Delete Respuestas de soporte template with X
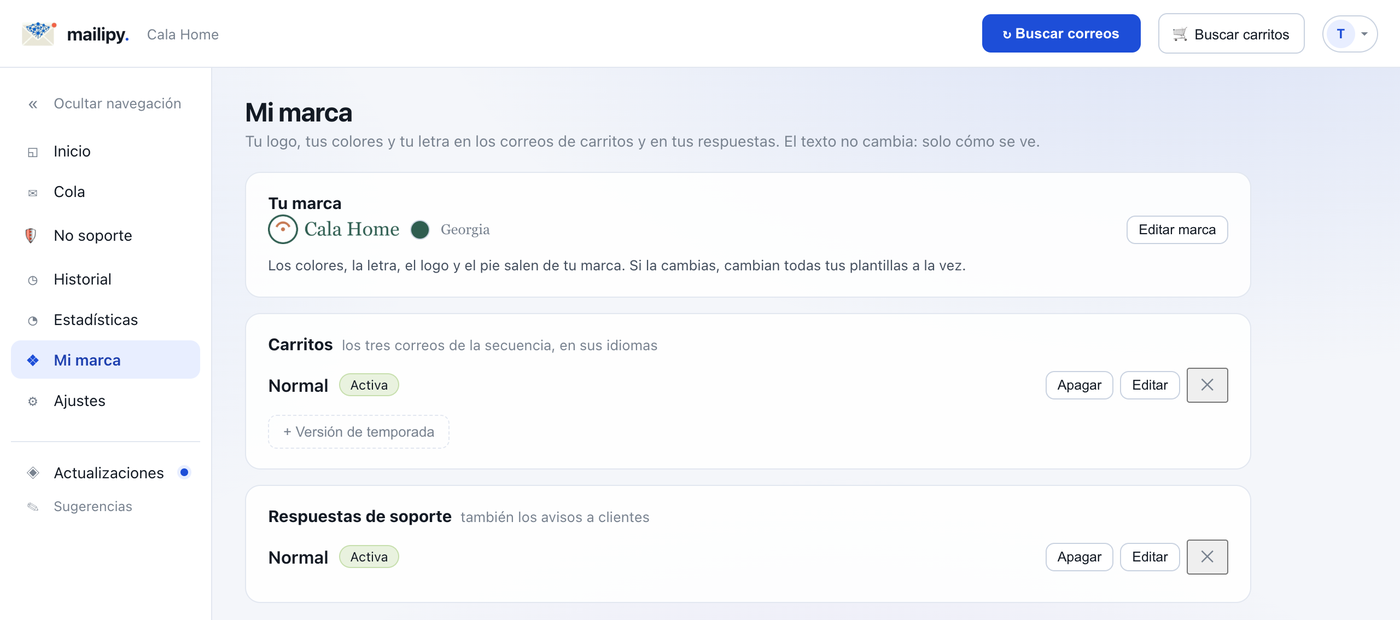The height and width of the screenshot is (620, 1400). (x=1207, y=557)
